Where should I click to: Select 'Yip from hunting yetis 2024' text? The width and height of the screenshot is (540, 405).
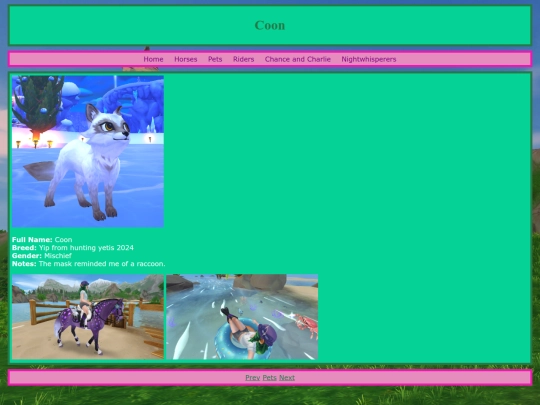[86, 248]
